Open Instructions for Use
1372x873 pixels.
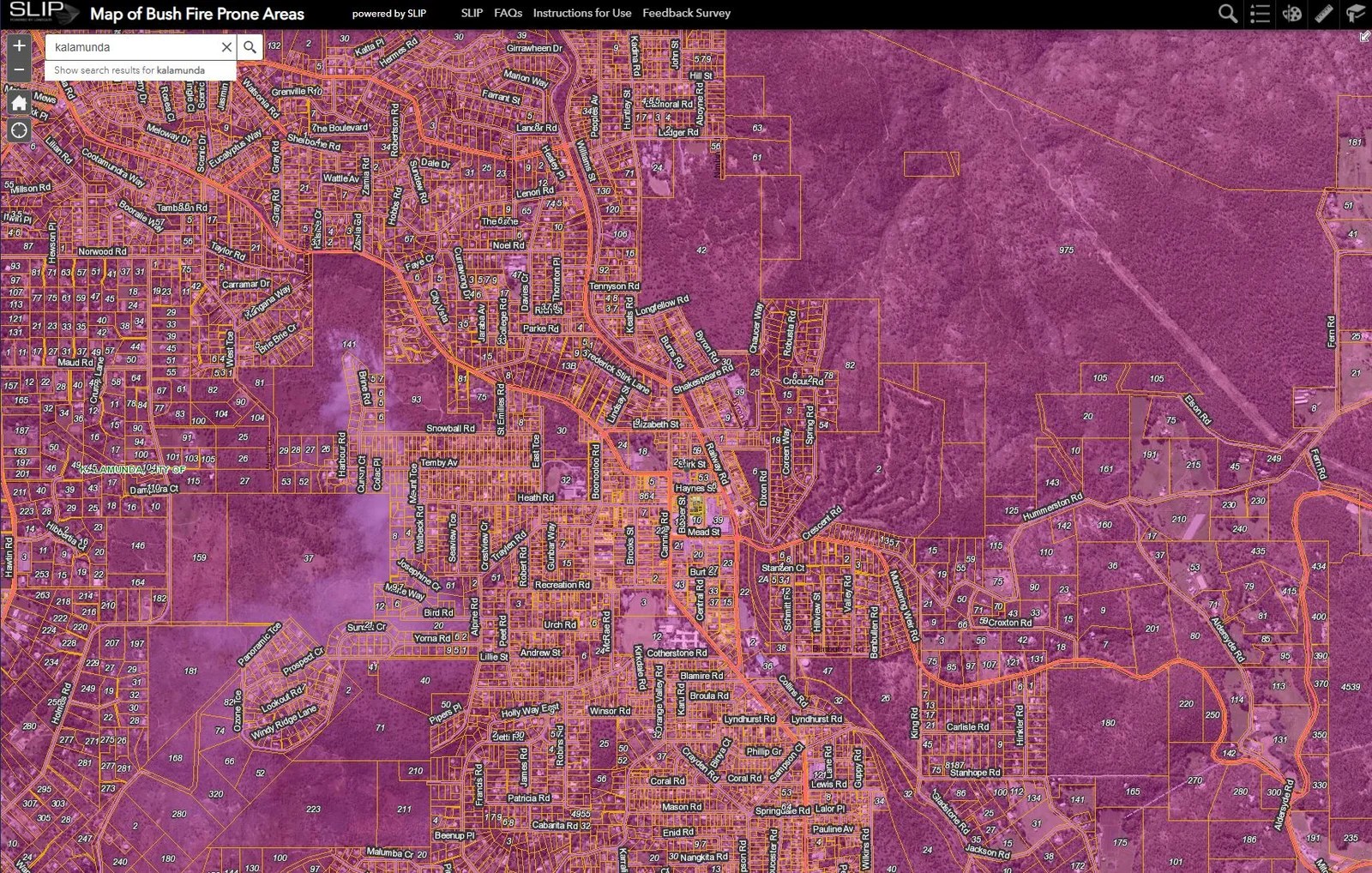point(581,13)
